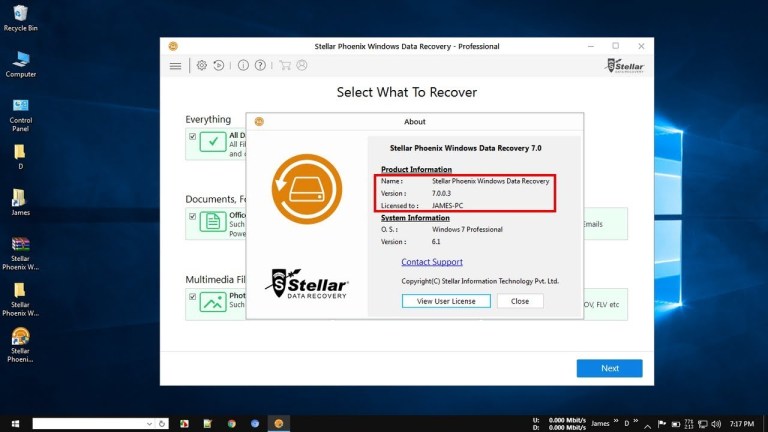Click the About dialog title bar icon
The image size is (768, 432).
(x=259, y=121)
